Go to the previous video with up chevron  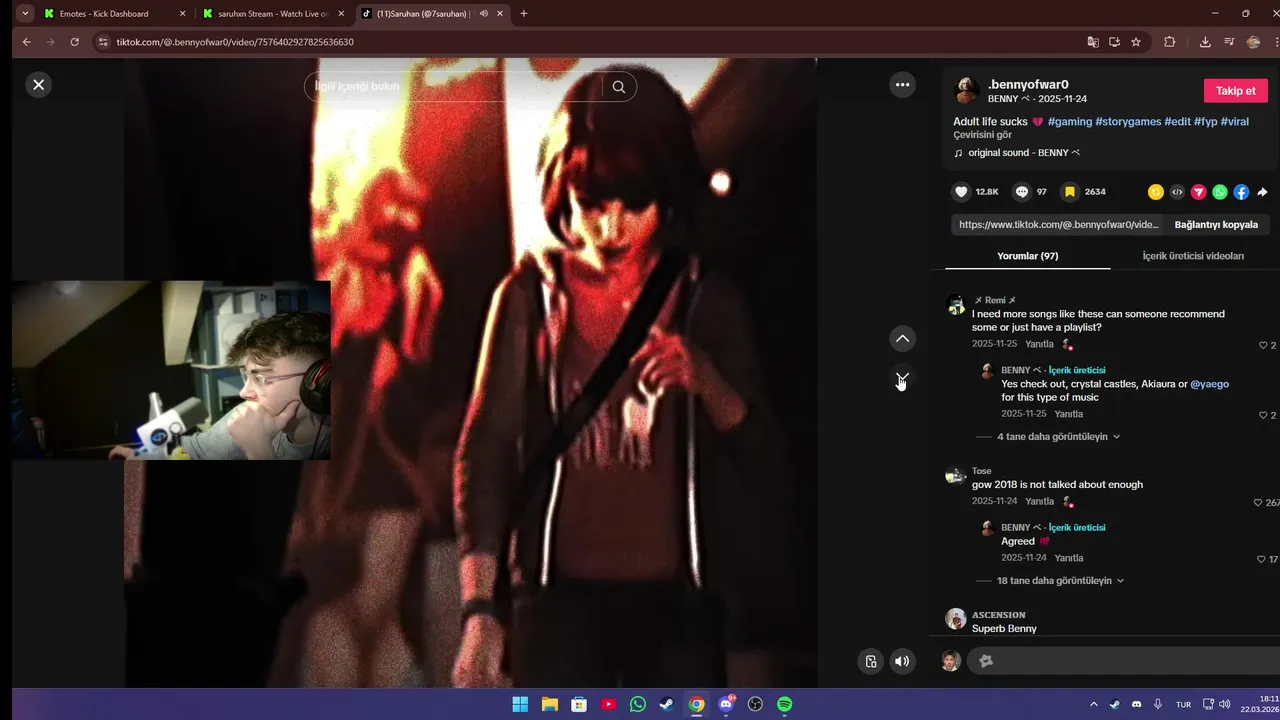click(x=902, y=339)
